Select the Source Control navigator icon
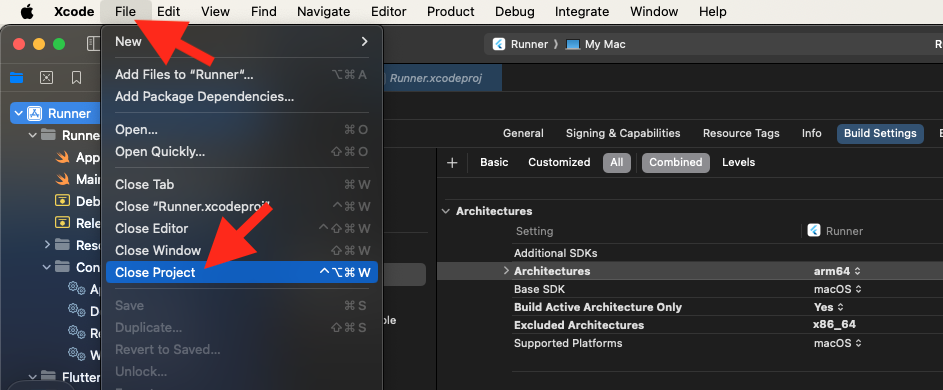 click(x=46, y=77)
